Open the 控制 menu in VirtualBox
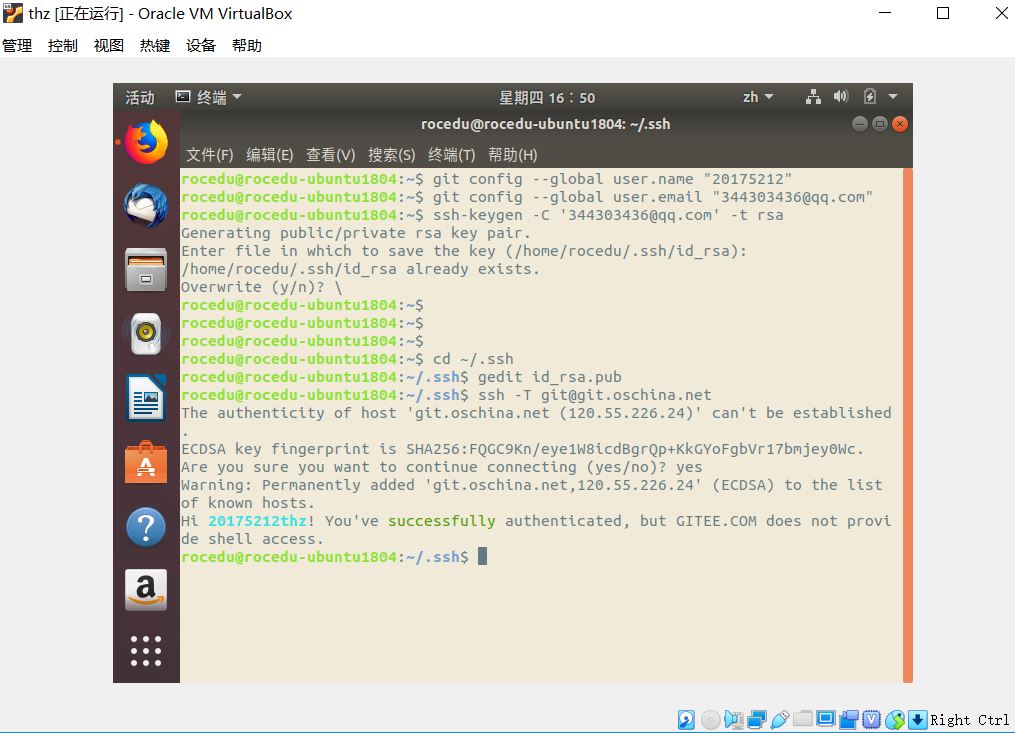 pos(63,45)
